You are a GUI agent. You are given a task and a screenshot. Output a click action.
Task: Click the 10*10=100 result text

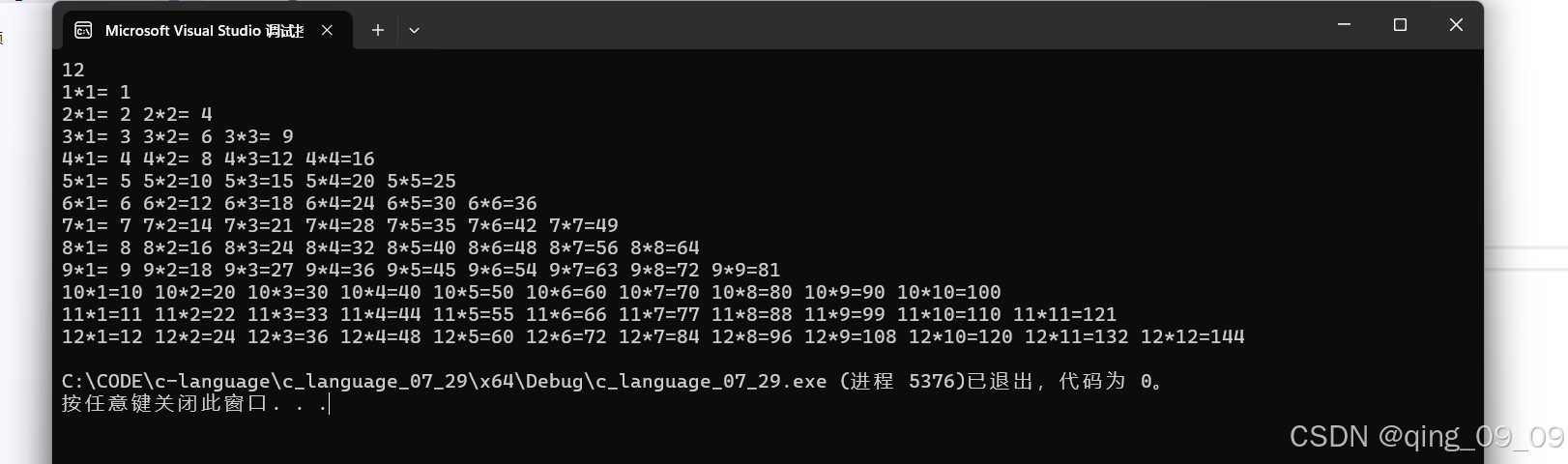click(x=949, y=292)
